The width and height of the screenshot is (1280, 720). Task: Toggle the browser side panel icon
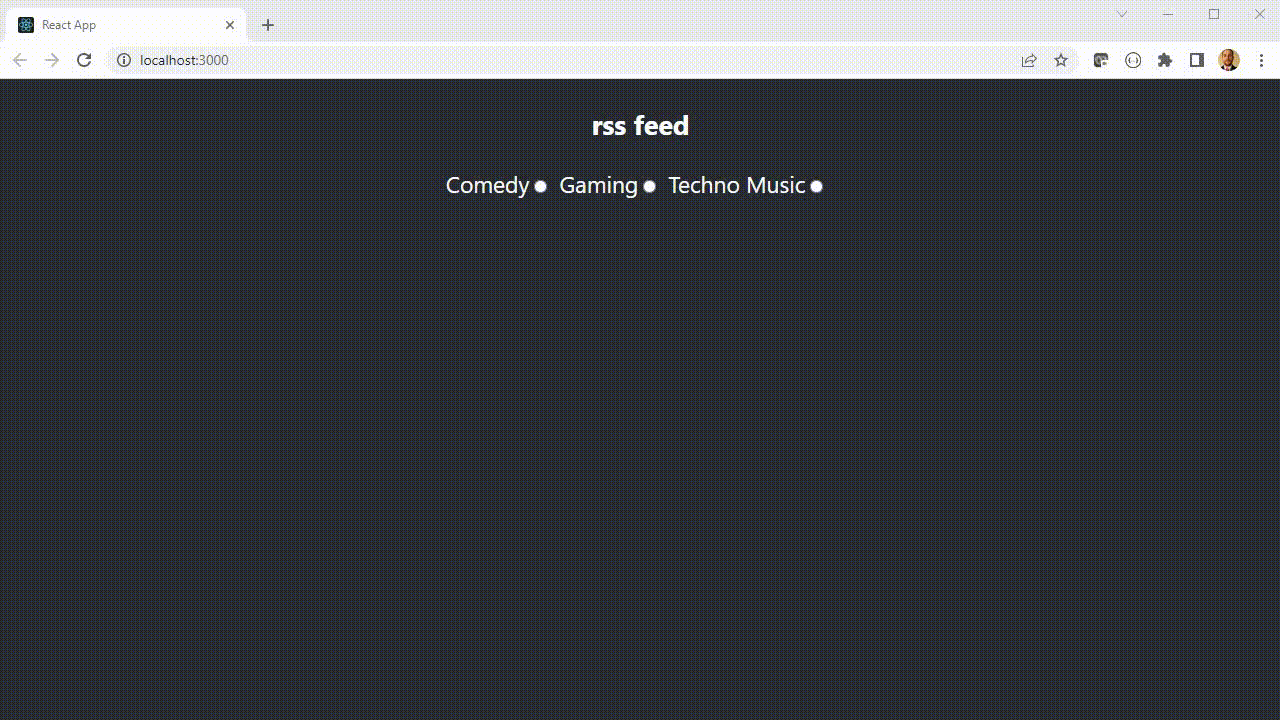[x=1197, y=60]
